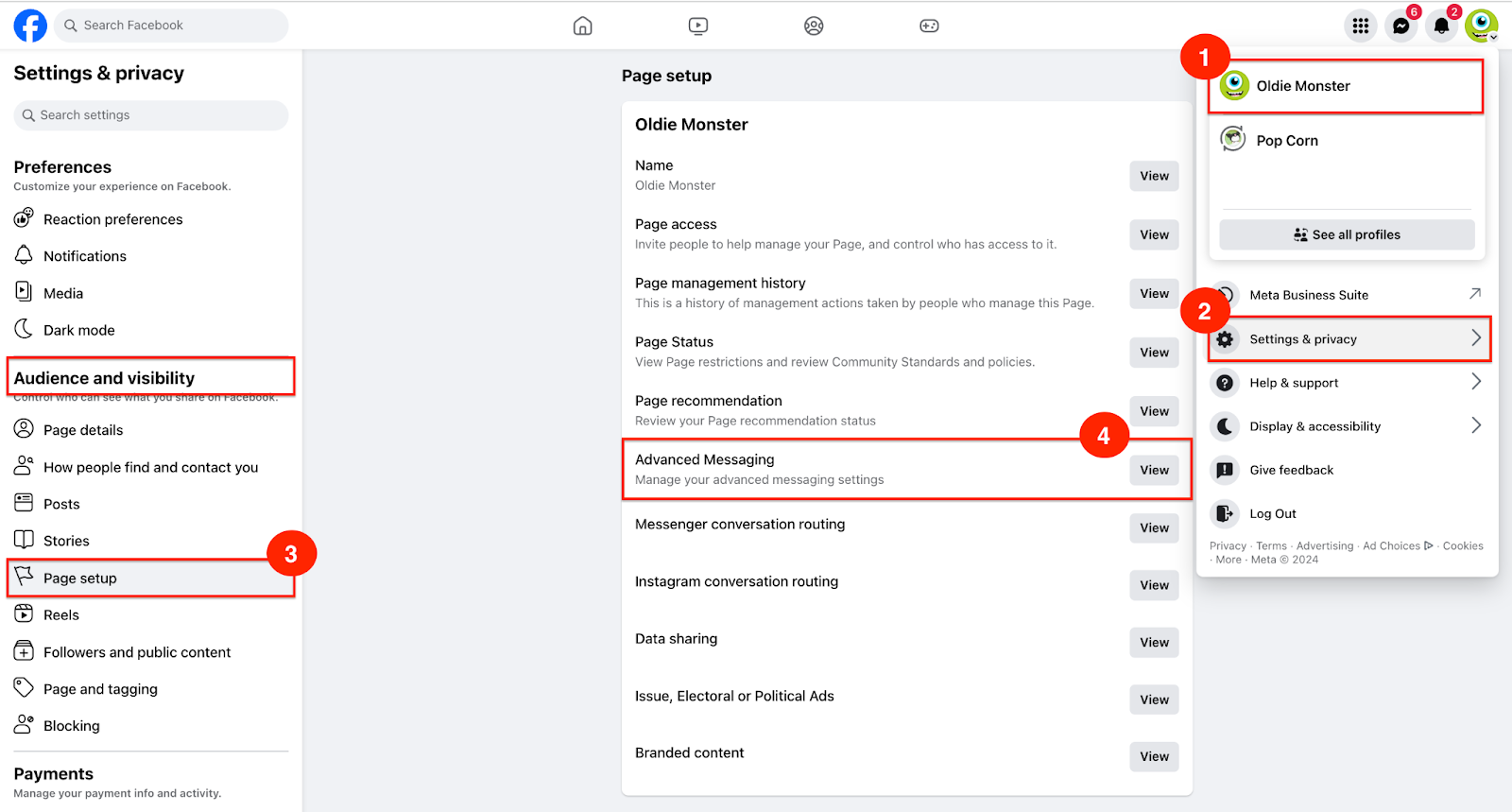Click the Reaction preferences icon
Image resolution: width=1512 pixels, height=812 pixels.
(24, 218)
